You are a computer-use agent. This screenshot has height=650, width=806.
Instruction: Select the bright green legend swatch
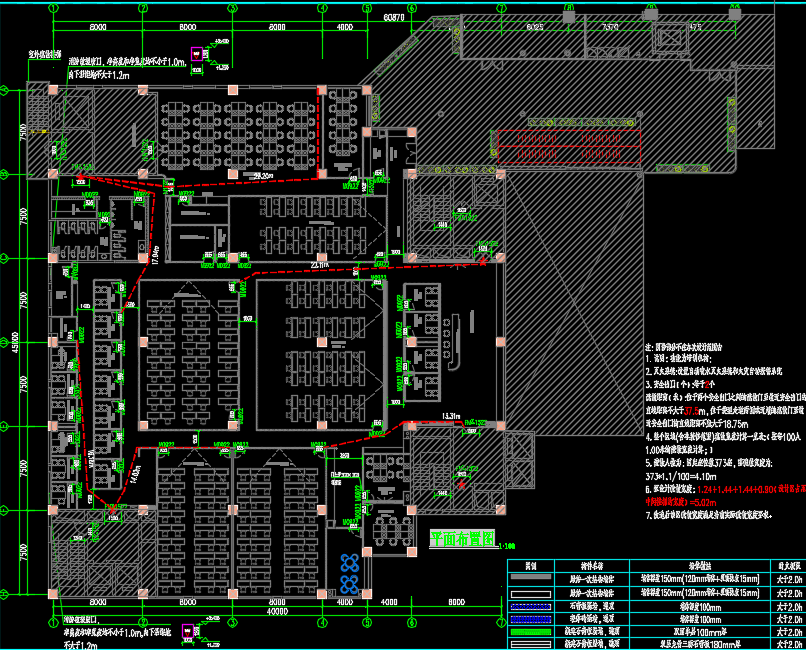coord(531,632)
